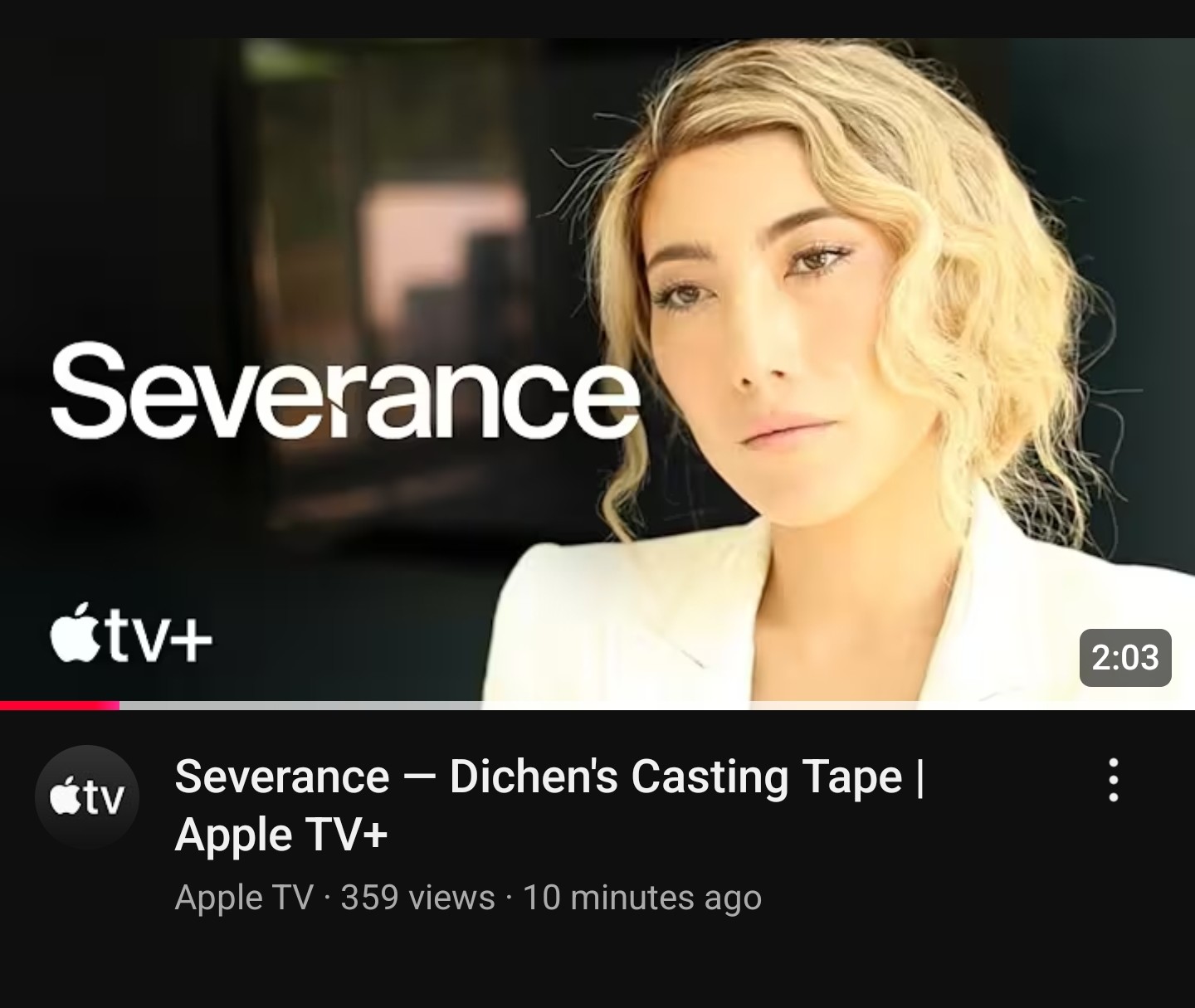Tap the 2:03 duration badge
This screenshot has width=1195, height=1008.
tap(1124, 658)
